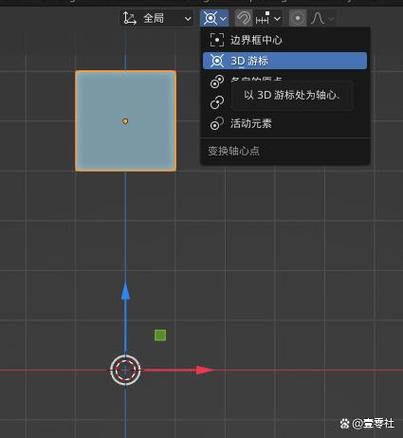Toggle proportional editing button
The height and width of the screenshot is (438, 403).
298,18
